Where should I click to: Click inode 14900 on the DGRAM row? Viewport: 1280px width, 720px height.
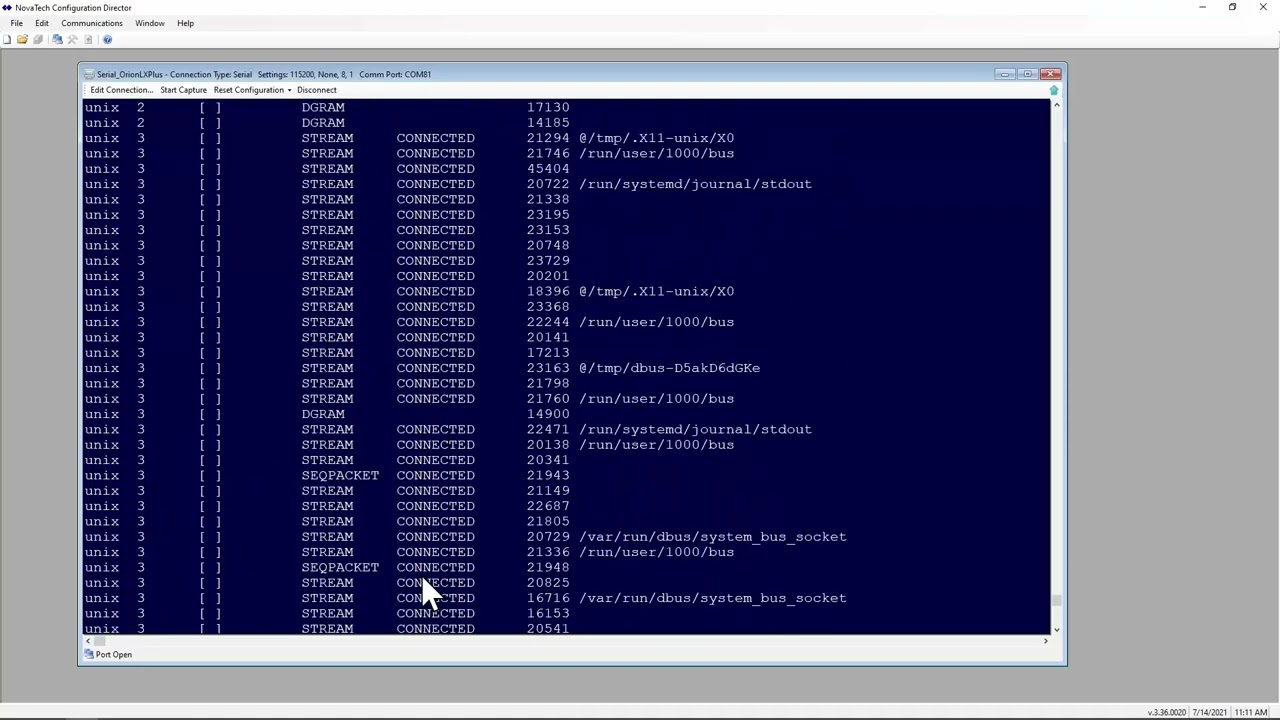click(x=548, y=414)
